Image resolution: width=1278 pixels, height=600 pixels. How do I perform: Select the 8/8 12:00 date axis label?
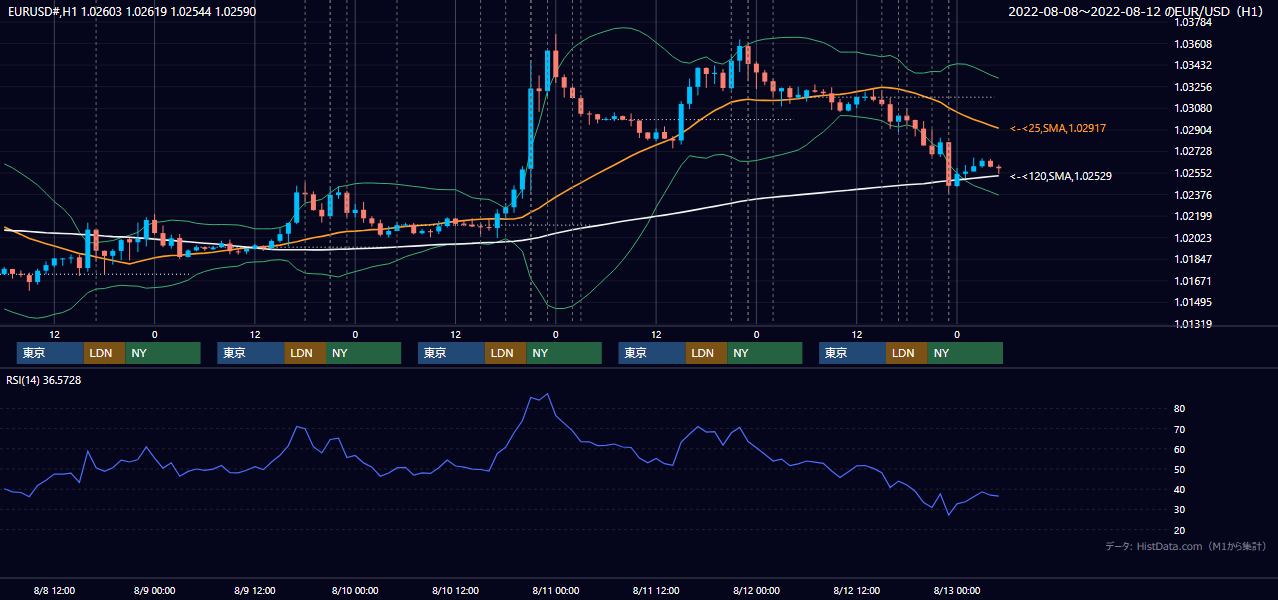tap(54, 590)
